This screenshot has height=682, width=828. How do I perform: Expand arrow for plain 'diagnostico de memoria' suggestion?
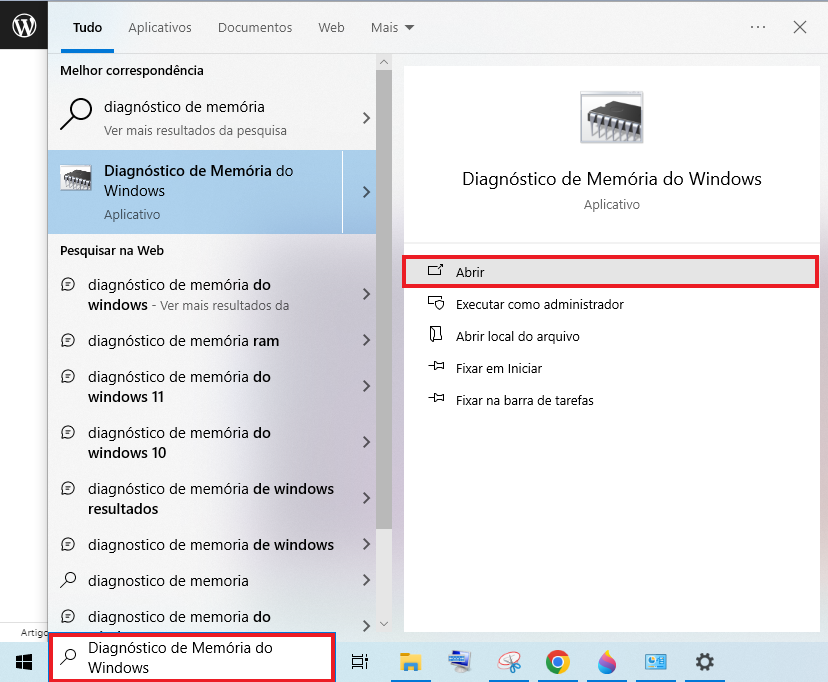[x=366, y=580]
